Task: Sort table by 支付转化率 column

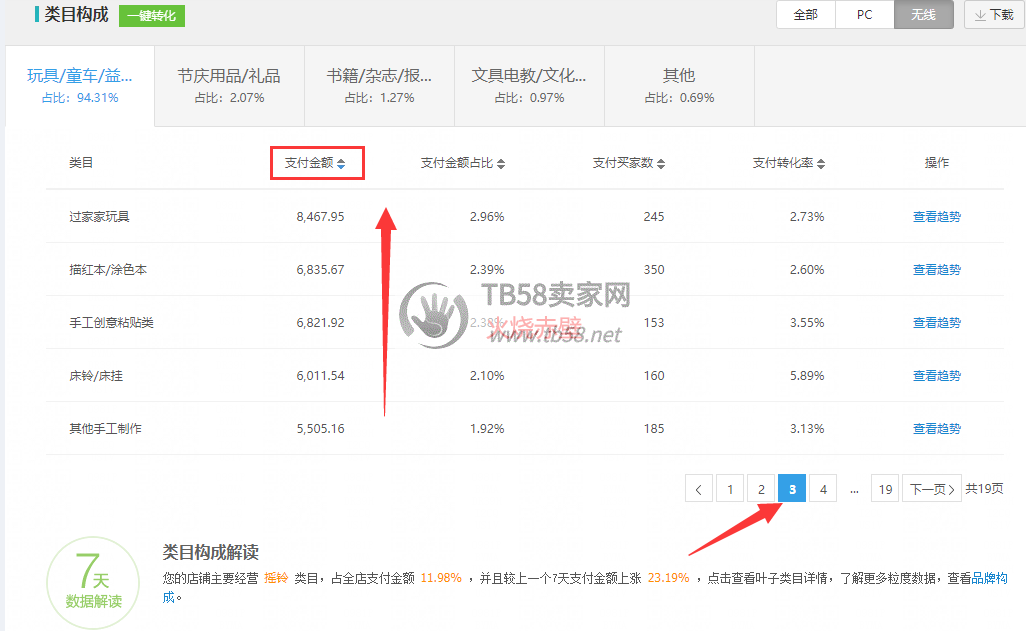Action: coord(788,163)
